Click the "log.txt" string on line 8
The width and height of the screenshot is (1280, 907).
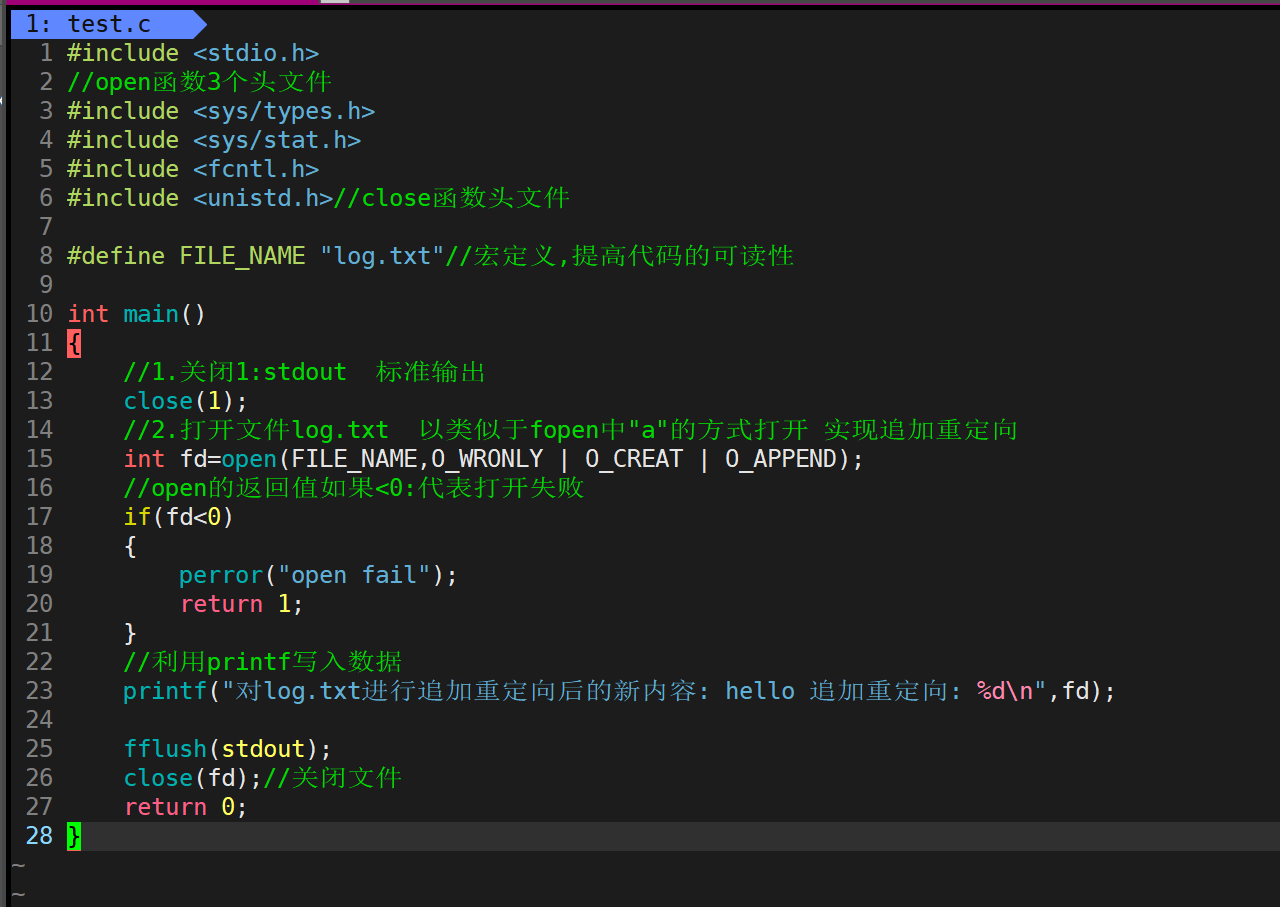(382, 256)
